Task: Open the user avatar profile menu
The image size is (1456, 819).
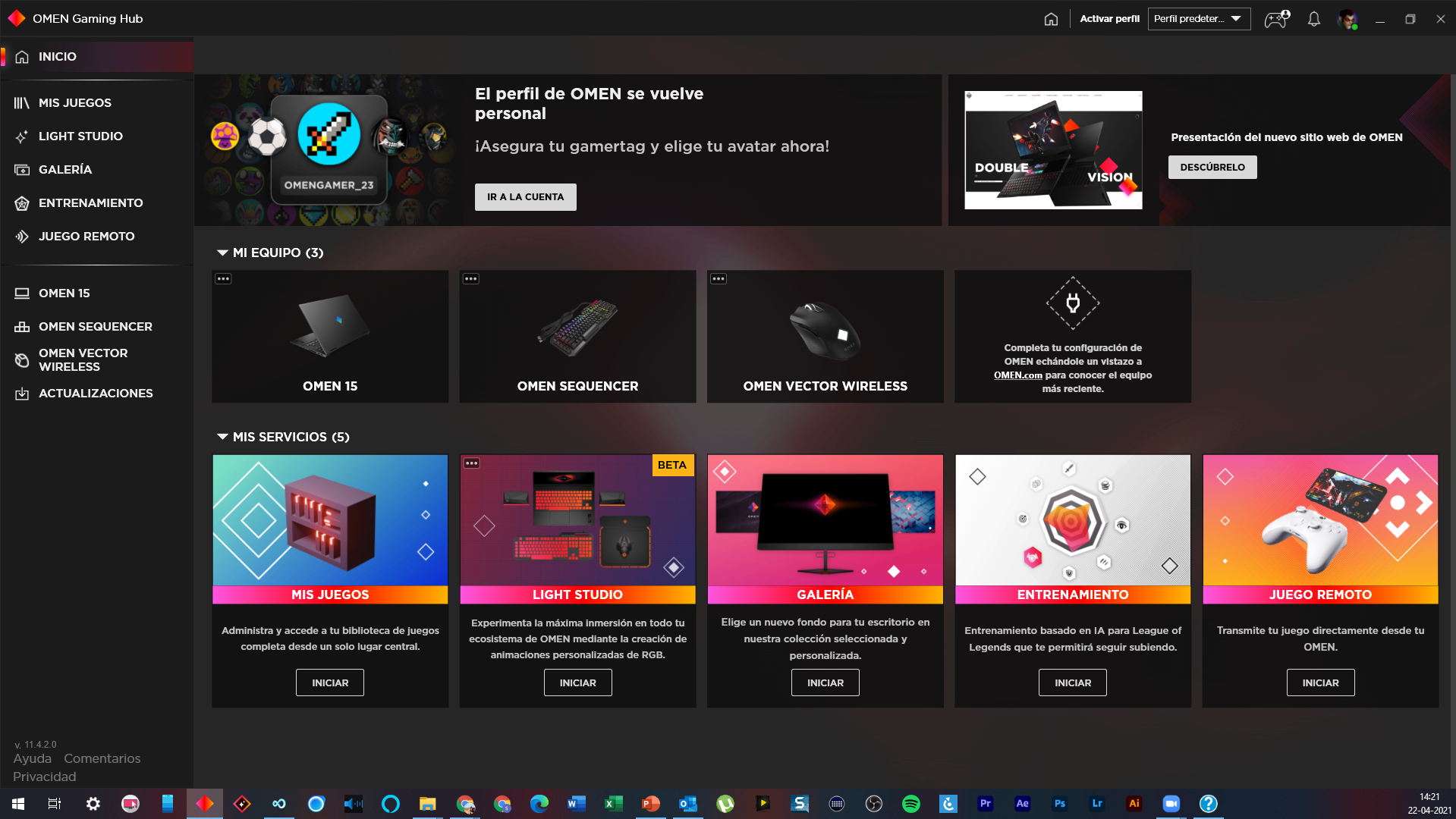Action: 1348,19
